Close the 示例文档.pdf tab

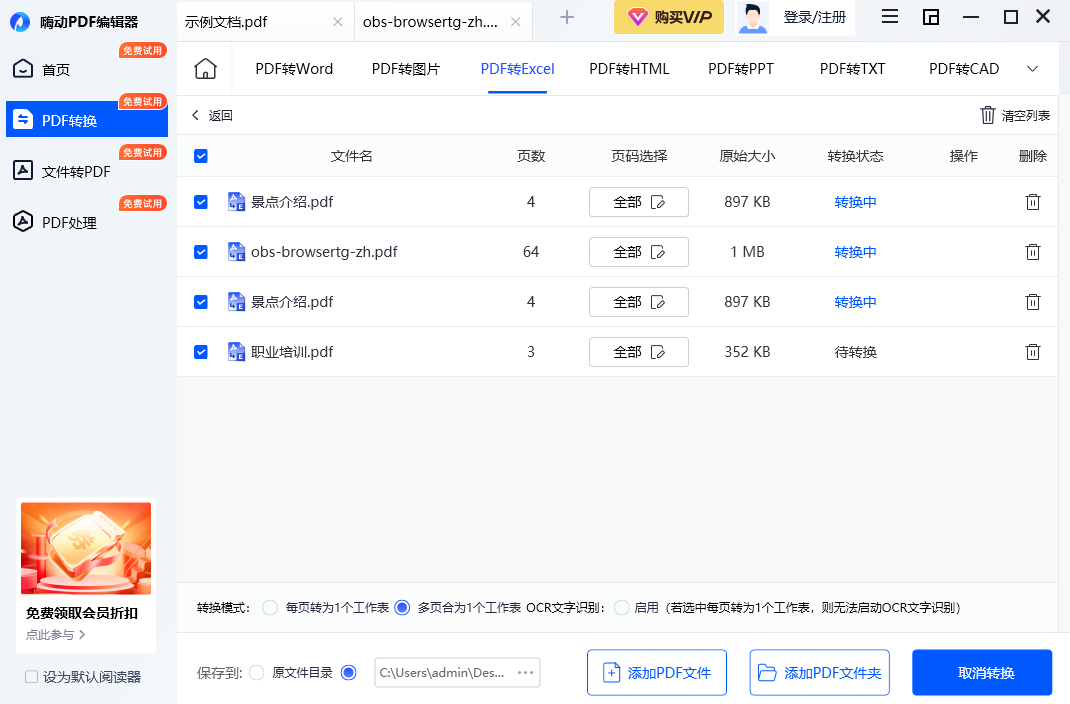[x=337, y=22]
